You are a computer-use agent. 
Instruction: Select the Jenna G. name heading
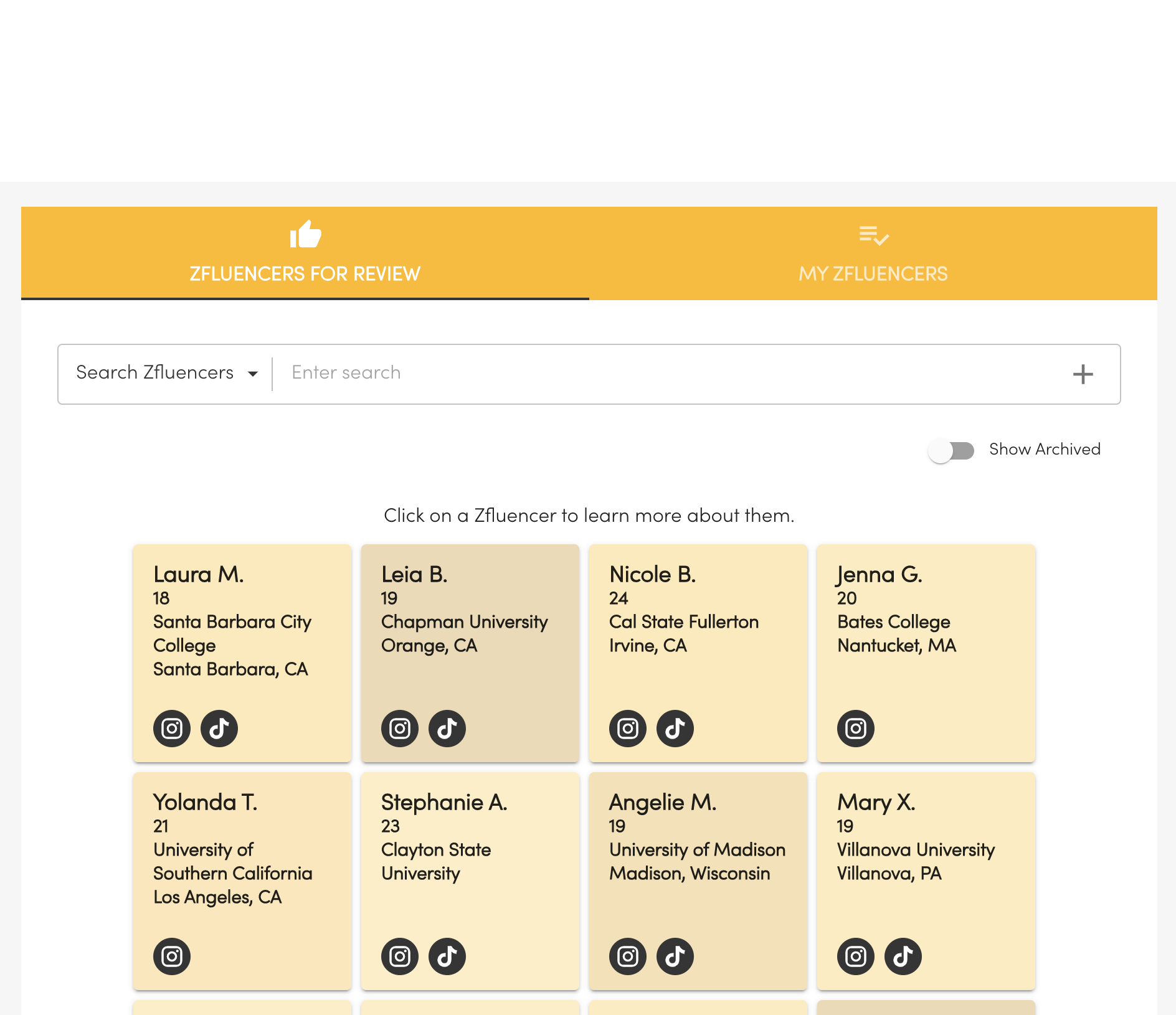[x=880, y=575]
